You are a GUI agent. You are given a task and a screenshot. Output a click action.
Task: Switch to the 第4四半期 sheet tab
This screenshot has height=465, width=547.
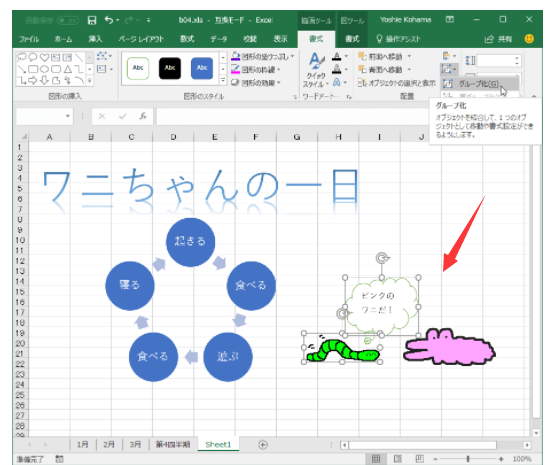tap(173, 445)
